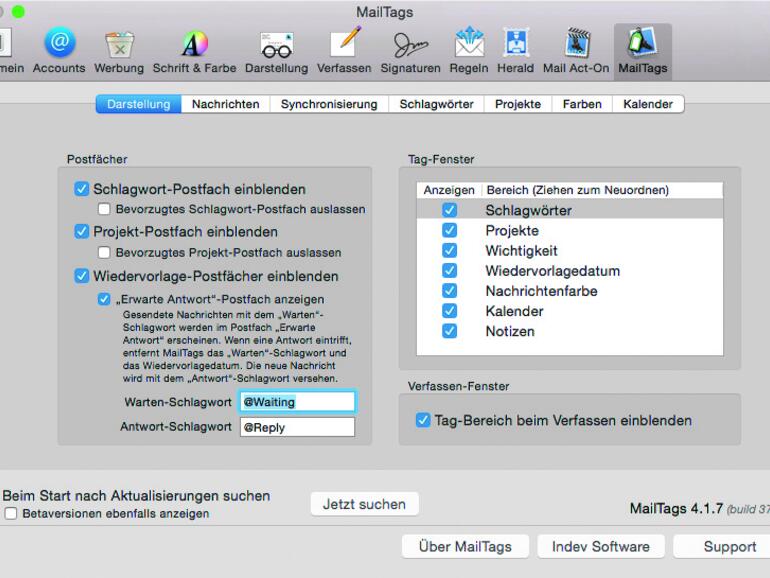Select the MailTags toolbar icon
The image size is (770, 578).
click(x=643, y=51)
